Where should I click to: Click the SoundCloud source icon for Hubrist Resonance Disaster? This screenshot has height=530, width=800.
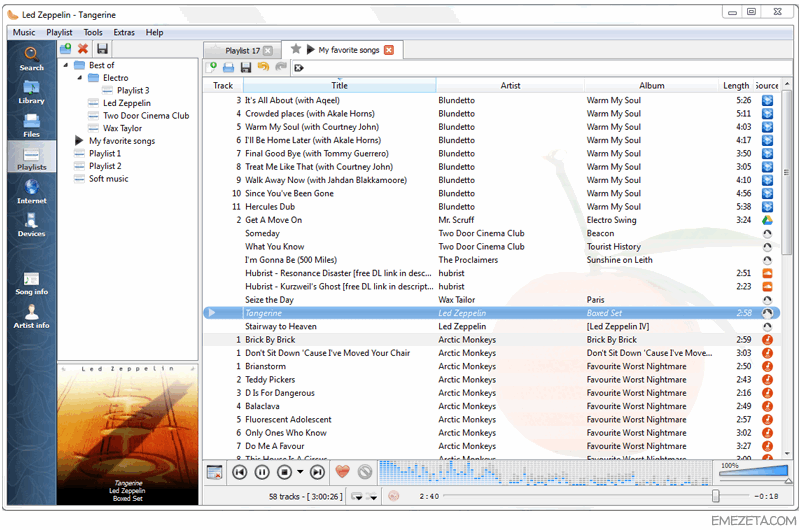pyautogui.click(x=767, y=273)
